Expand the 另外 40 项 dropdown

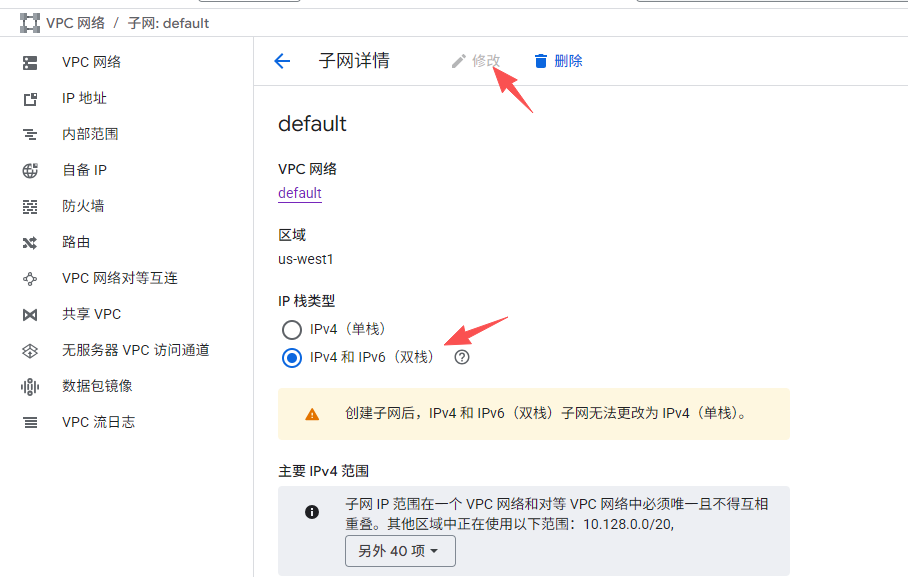(400, 551)
